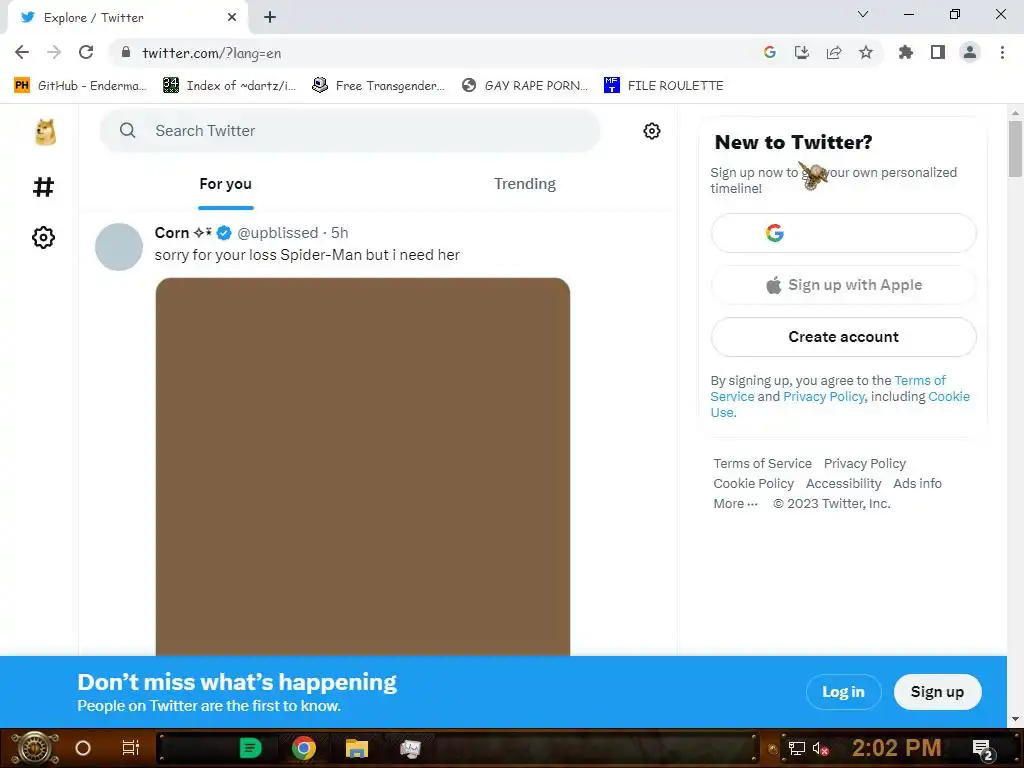
Task: Click the Google icon in address bar
Action: (x=769, y=52)
